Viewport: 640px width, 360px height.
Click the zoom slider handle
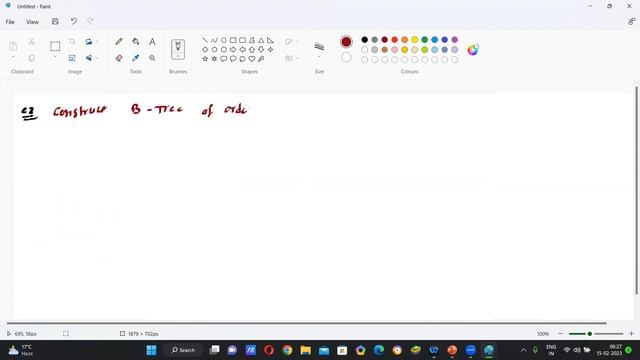pos(589,334)
